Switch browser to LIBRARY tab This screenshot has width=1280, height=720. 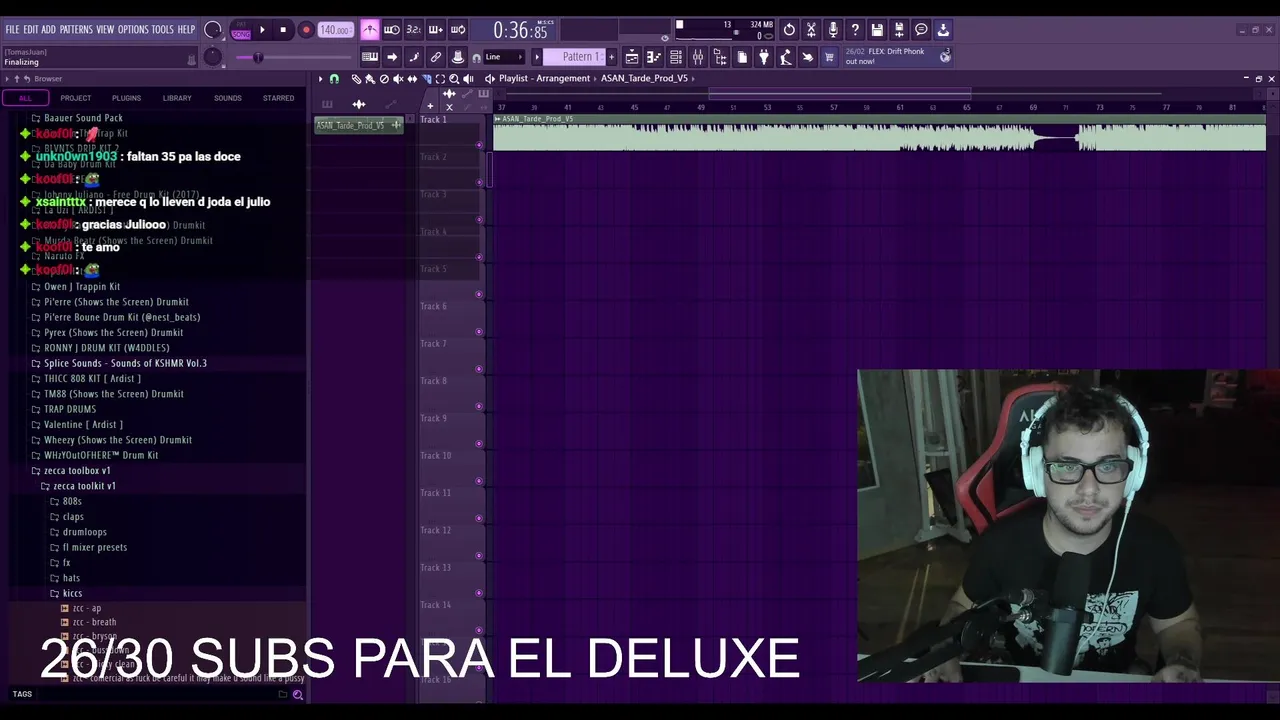[x=177, y=98]
